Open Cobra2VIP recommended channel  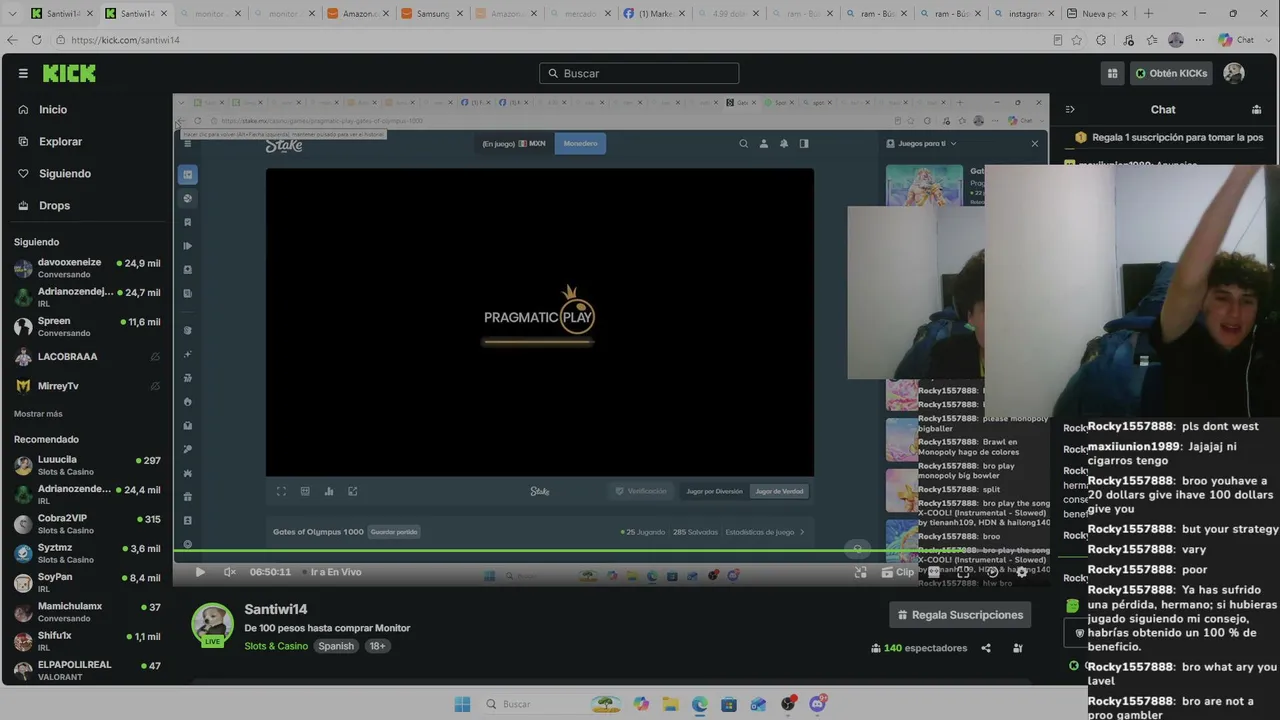tap(86, 523)
